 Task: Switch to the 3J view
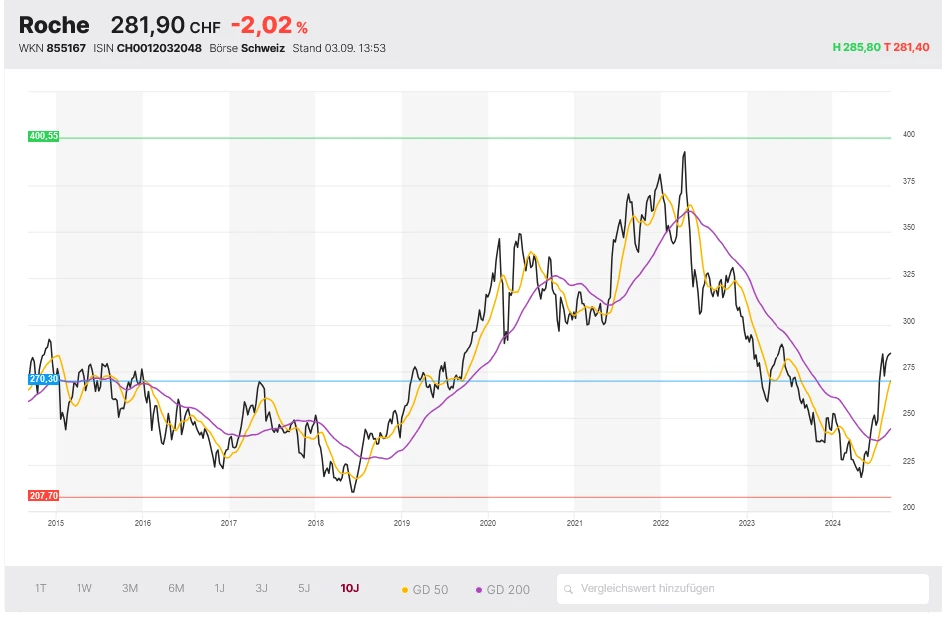click(x=261, y=588)
